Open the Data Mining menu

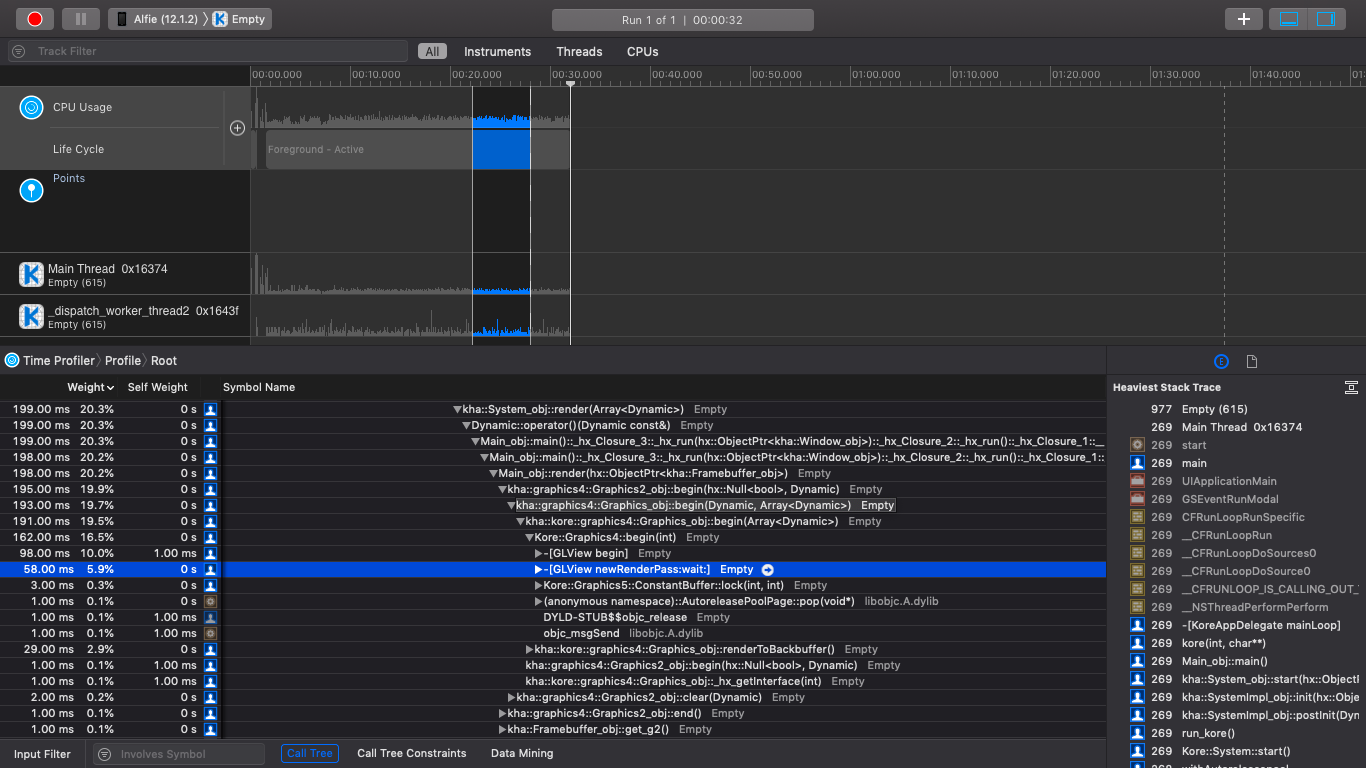(521, 753)
